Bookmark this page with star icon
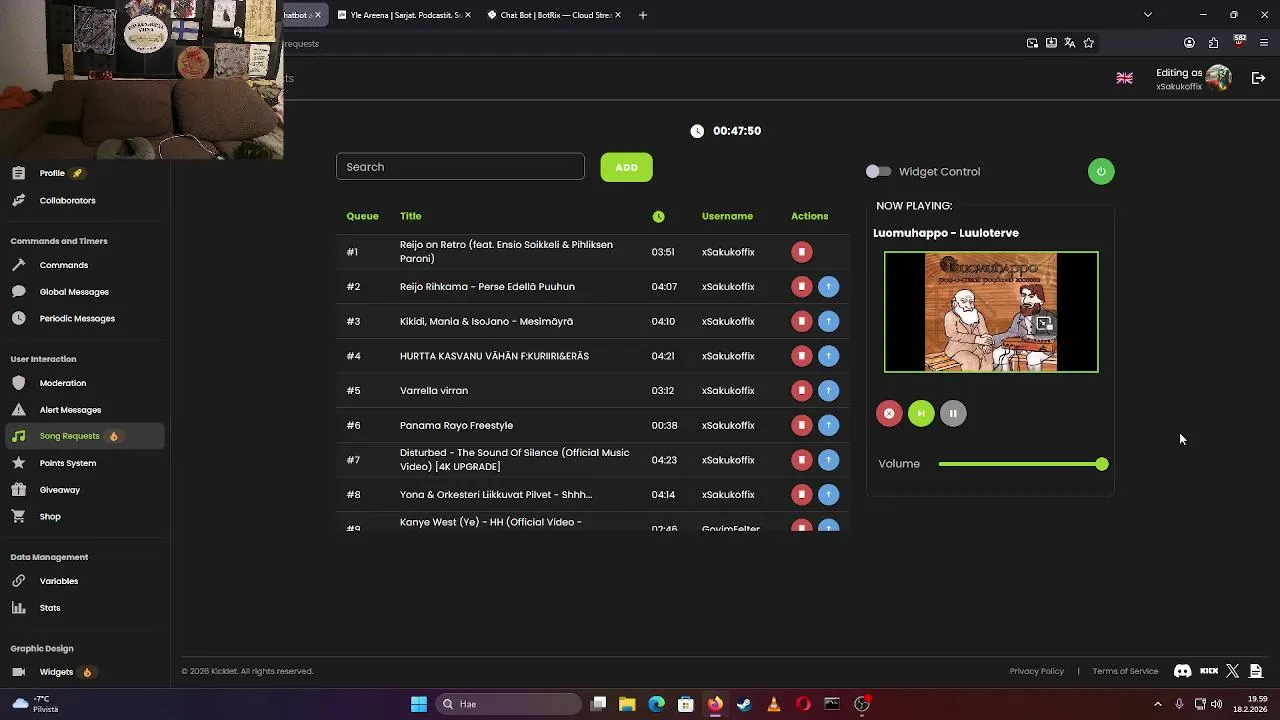The width and height of the screenshot is (1280, 720). click(1089, 43)
